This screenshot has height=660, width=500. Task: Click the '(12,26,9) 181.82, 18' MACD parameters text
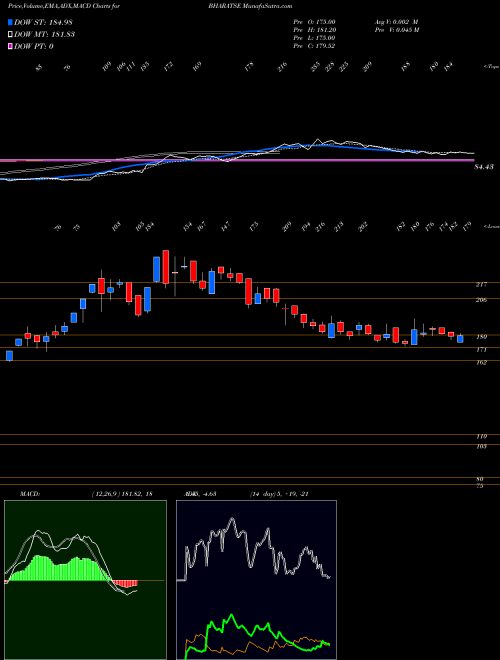point(122,494)
